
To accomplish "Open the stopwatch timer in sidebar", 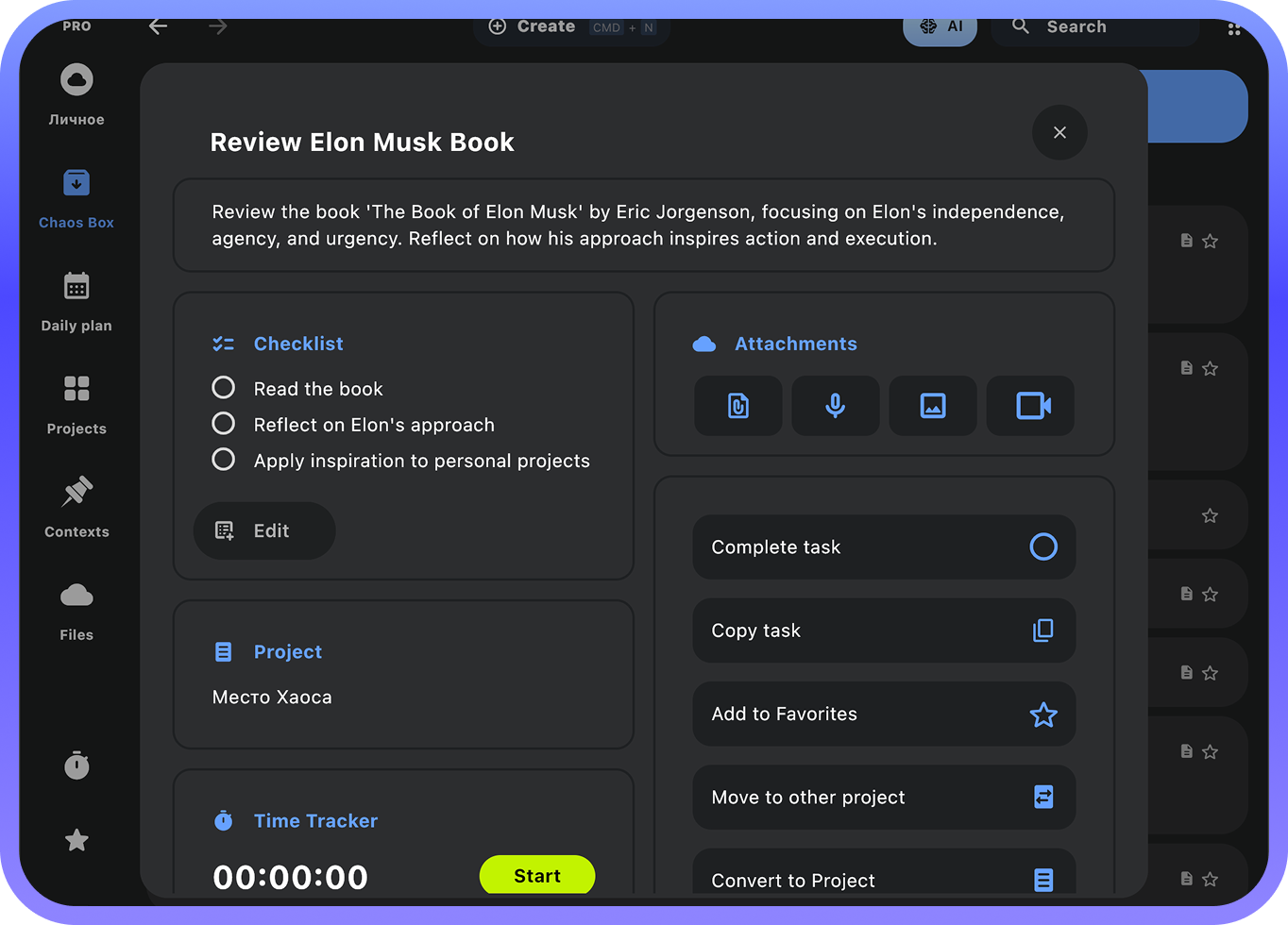I will coord(76,765).
